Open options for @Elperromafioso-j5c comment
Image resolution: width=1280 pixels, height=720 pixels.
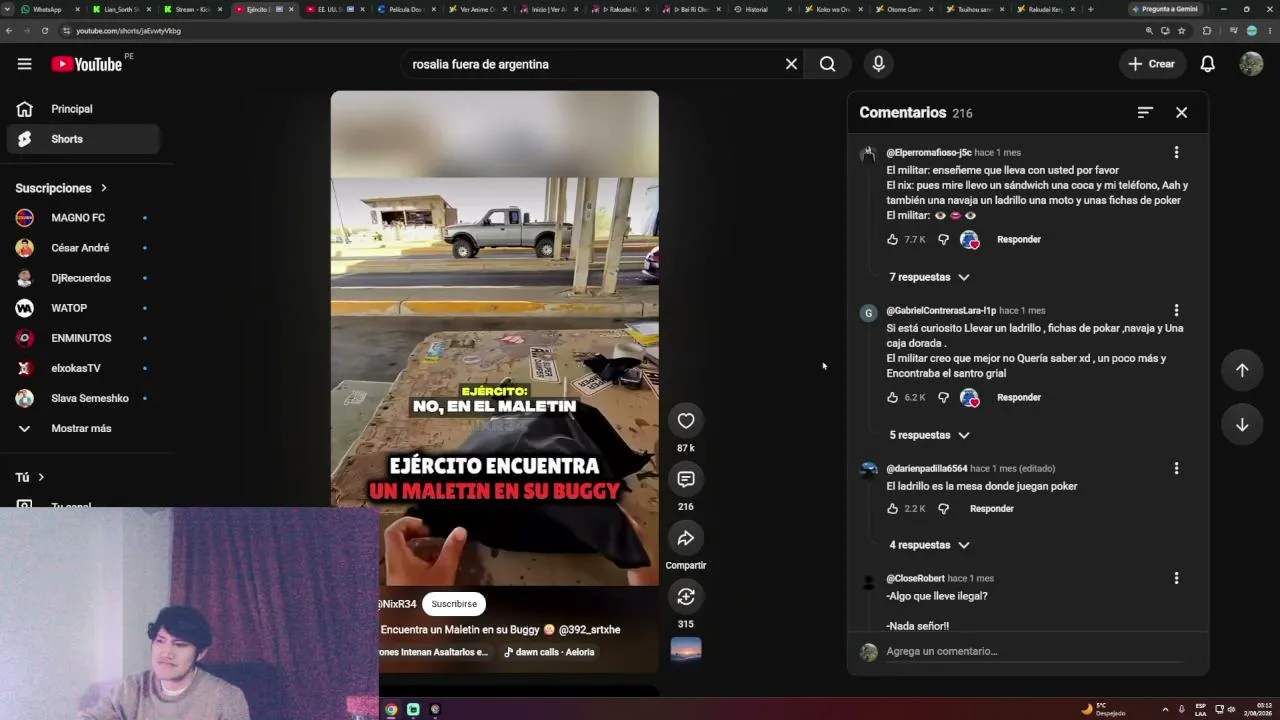click(1176, 152)
